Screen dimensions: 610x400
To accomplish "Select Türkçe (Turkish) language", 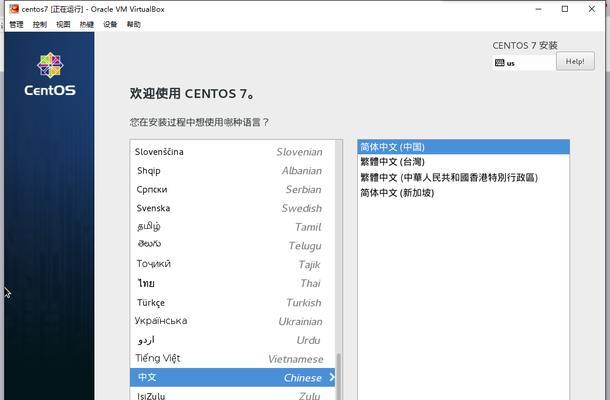I will pyautogui.click(x=232, y=302).
